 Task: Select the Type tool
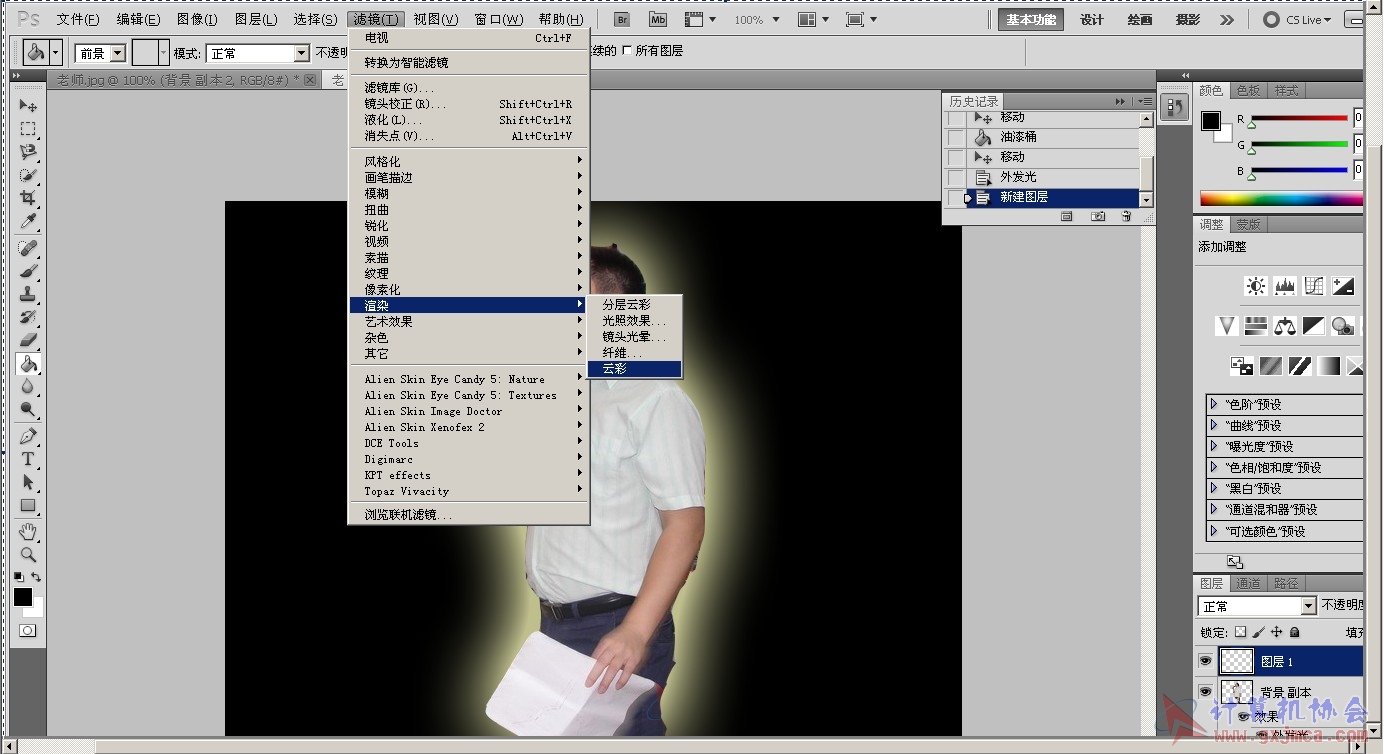click(28, 459)
